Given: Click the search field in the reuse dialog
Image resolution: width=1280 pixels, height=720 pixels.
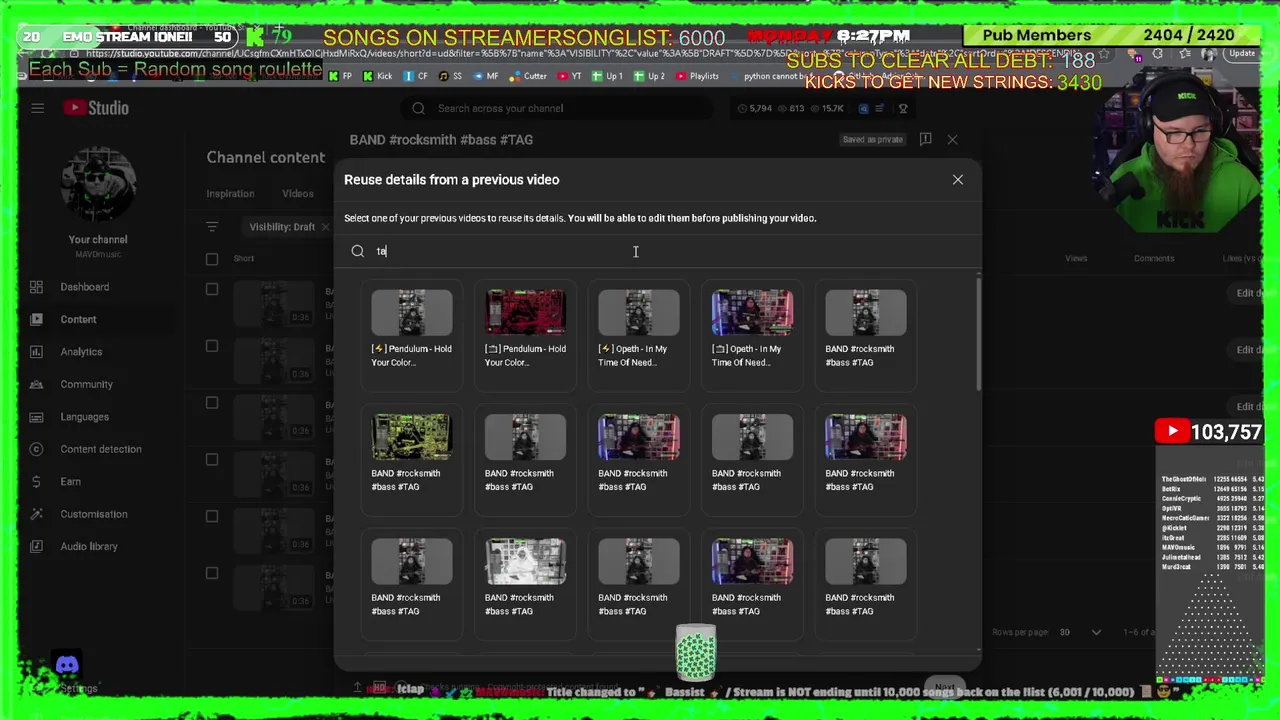Looking at the screenshot, I should (x=660, y=252).
